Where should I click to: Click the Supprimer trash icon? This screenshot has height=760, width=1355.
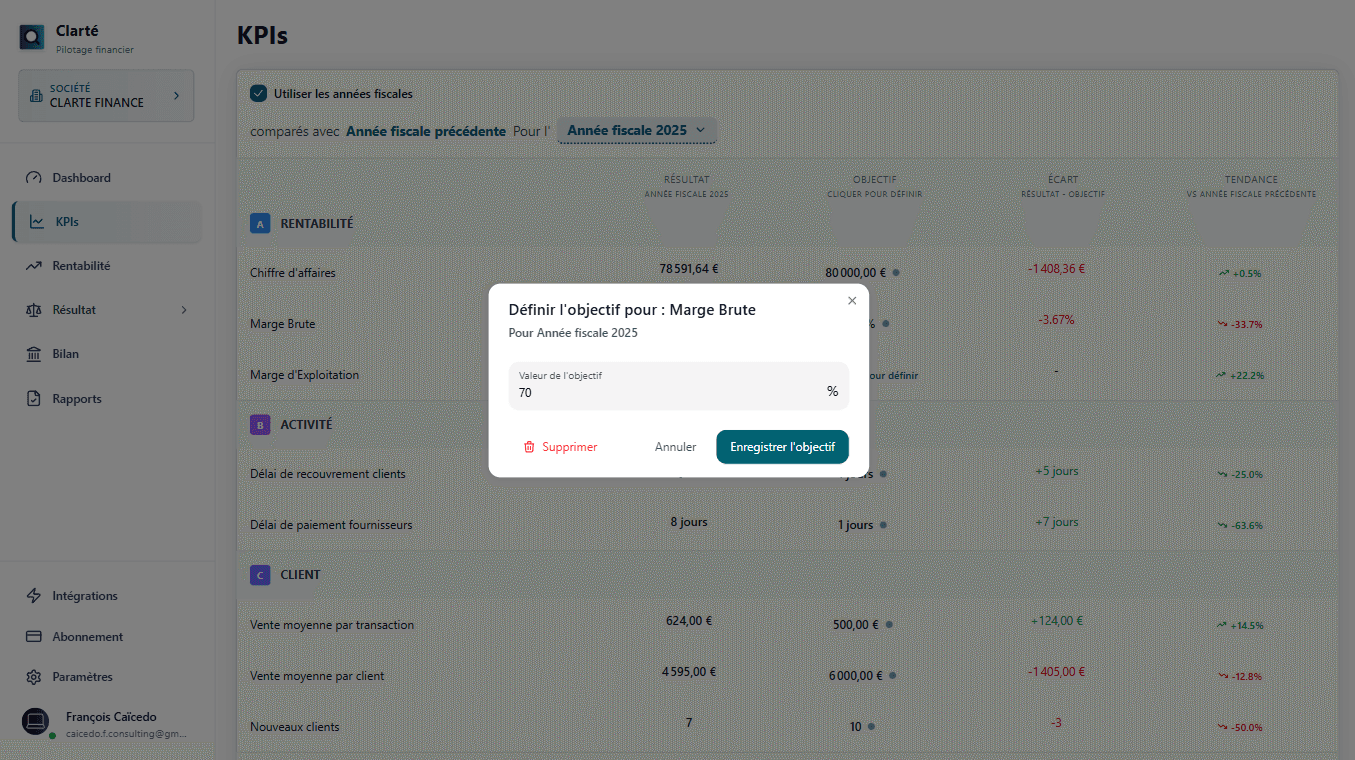pos(530,447)
